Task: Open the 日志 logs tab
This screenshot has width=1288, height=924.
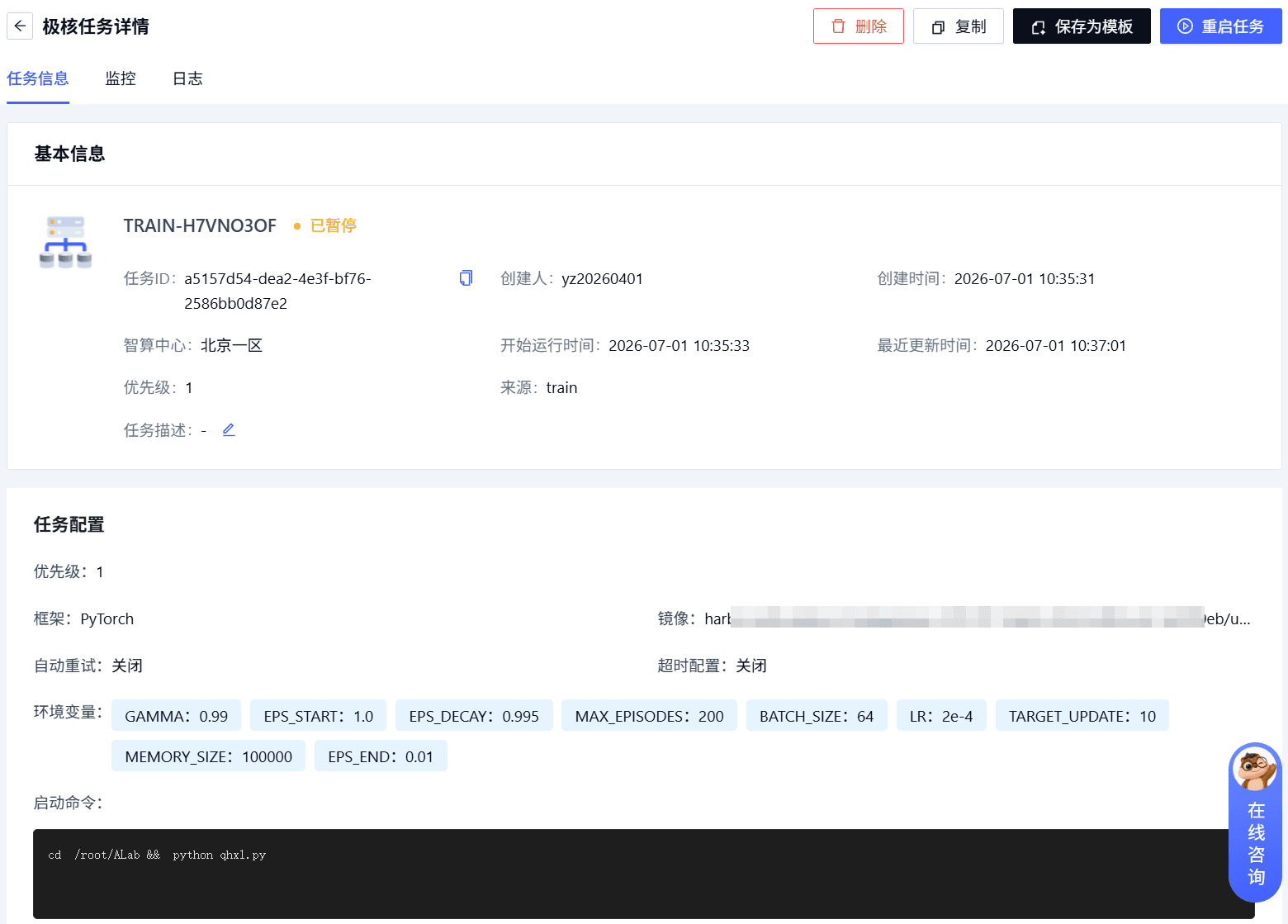Action: pos(187,78)
